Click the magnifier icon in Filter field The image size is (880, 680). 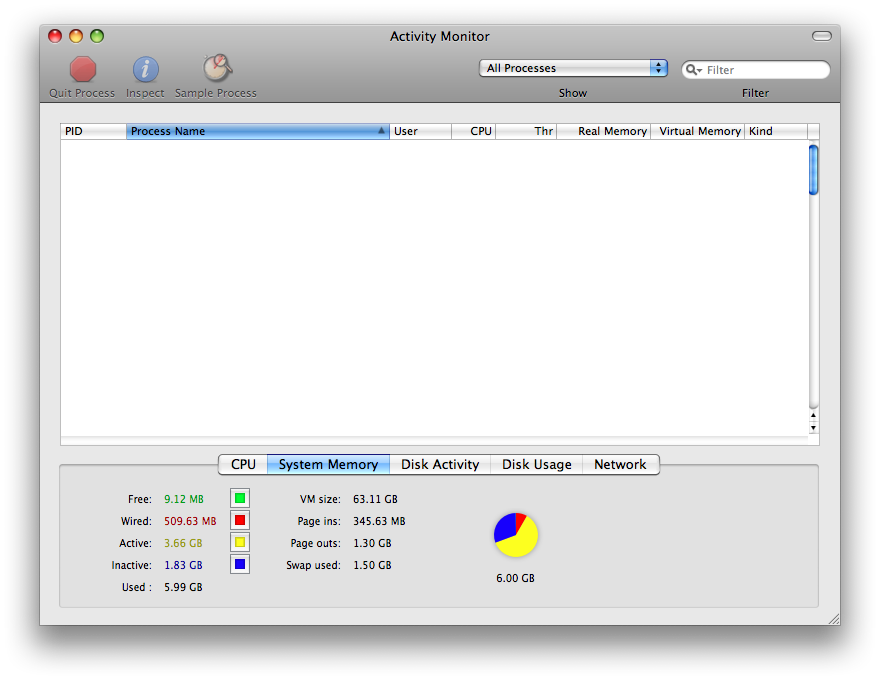click(694, 70)
